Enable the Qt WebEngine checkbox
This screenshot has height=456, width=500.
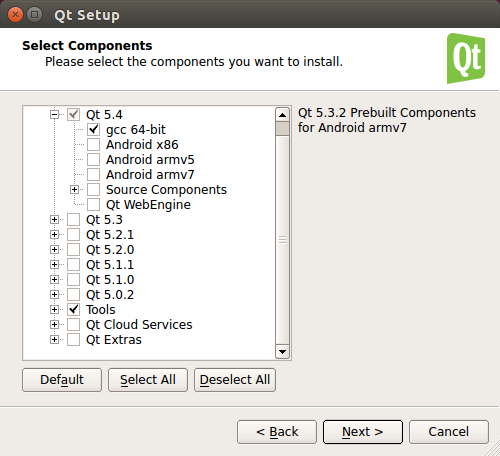pos(93,205)
